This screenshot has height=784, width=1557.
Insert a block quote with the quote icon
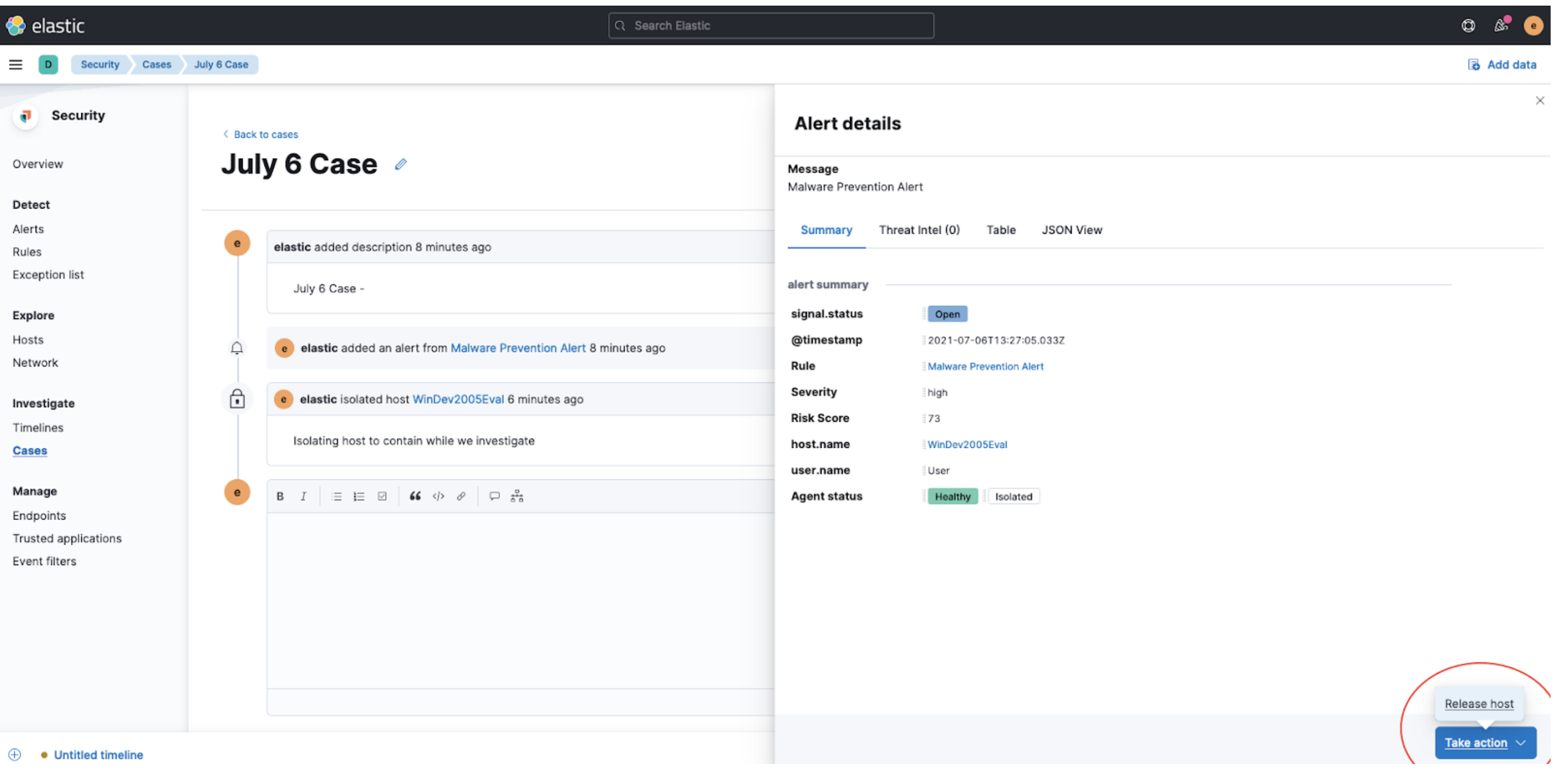pos(415,496)
